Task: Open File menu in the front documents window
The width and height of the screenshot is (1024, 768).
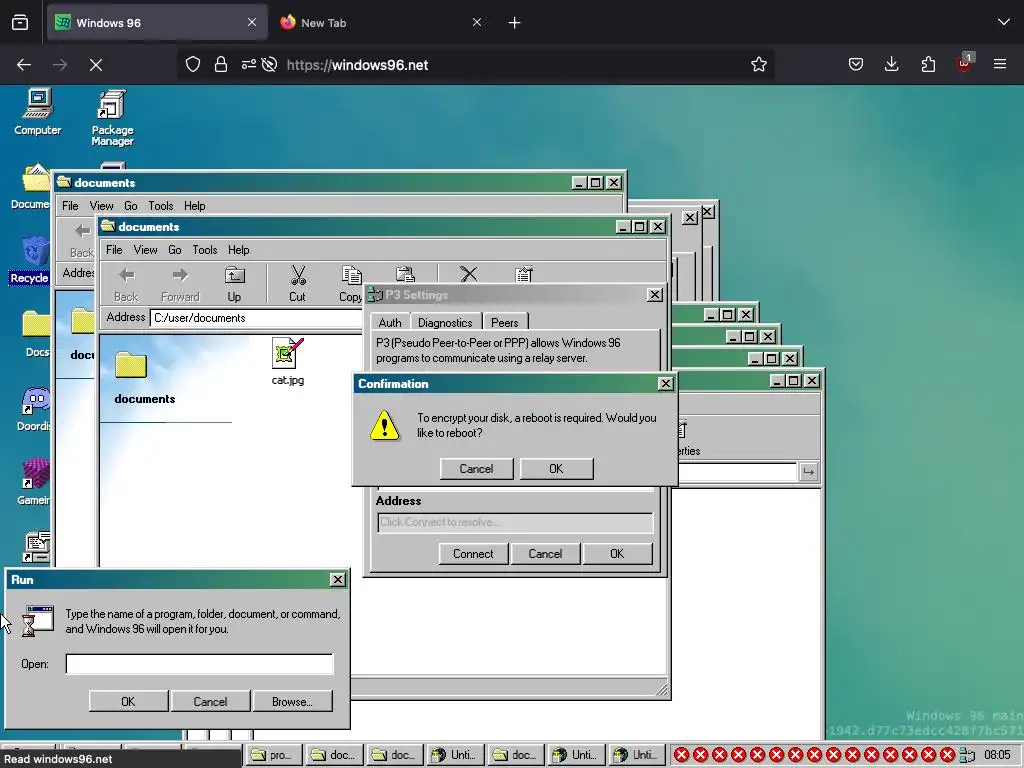Action: (114, 250)
